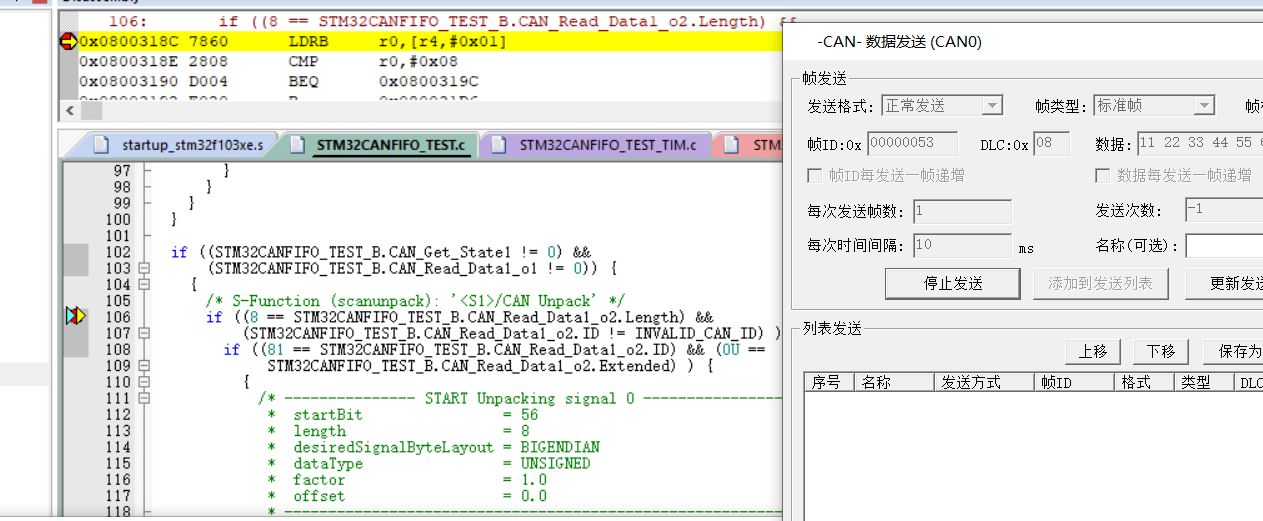Switch to the startup_stm32f103xe.s tab
Image resolution: width=1263 pixels, height=521 pixels.
point(180,145)
